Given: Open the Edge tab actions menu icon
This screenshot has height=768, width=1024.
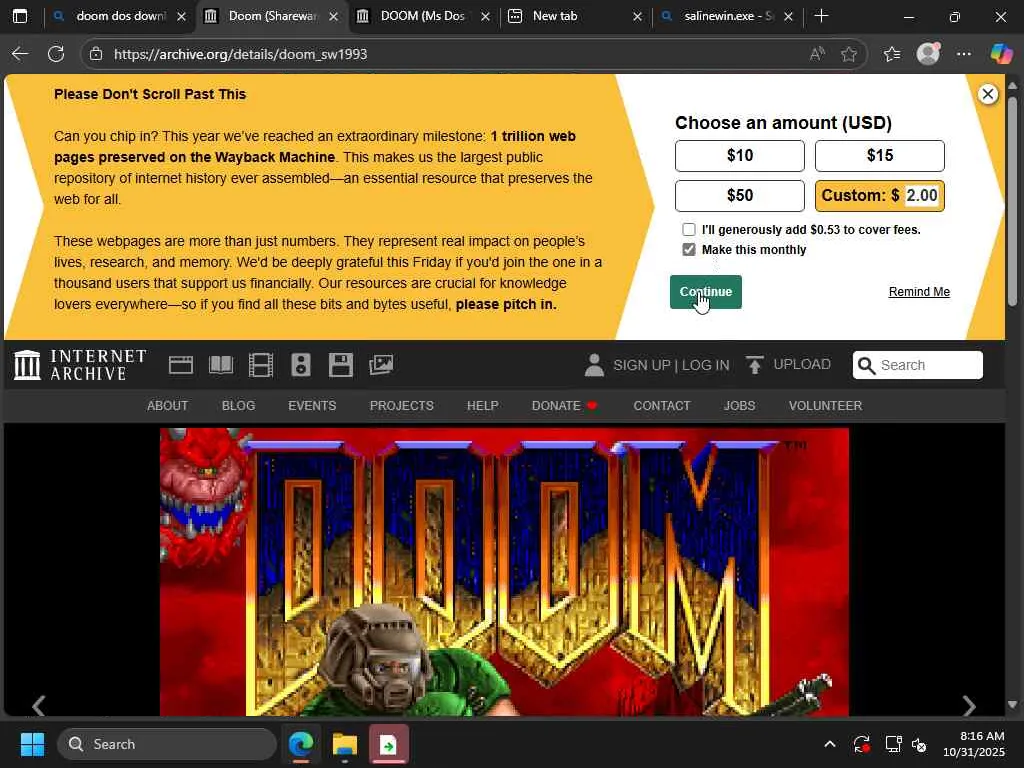Looking at the screenshot, I should pyautogui.click(x=20, y=16).
